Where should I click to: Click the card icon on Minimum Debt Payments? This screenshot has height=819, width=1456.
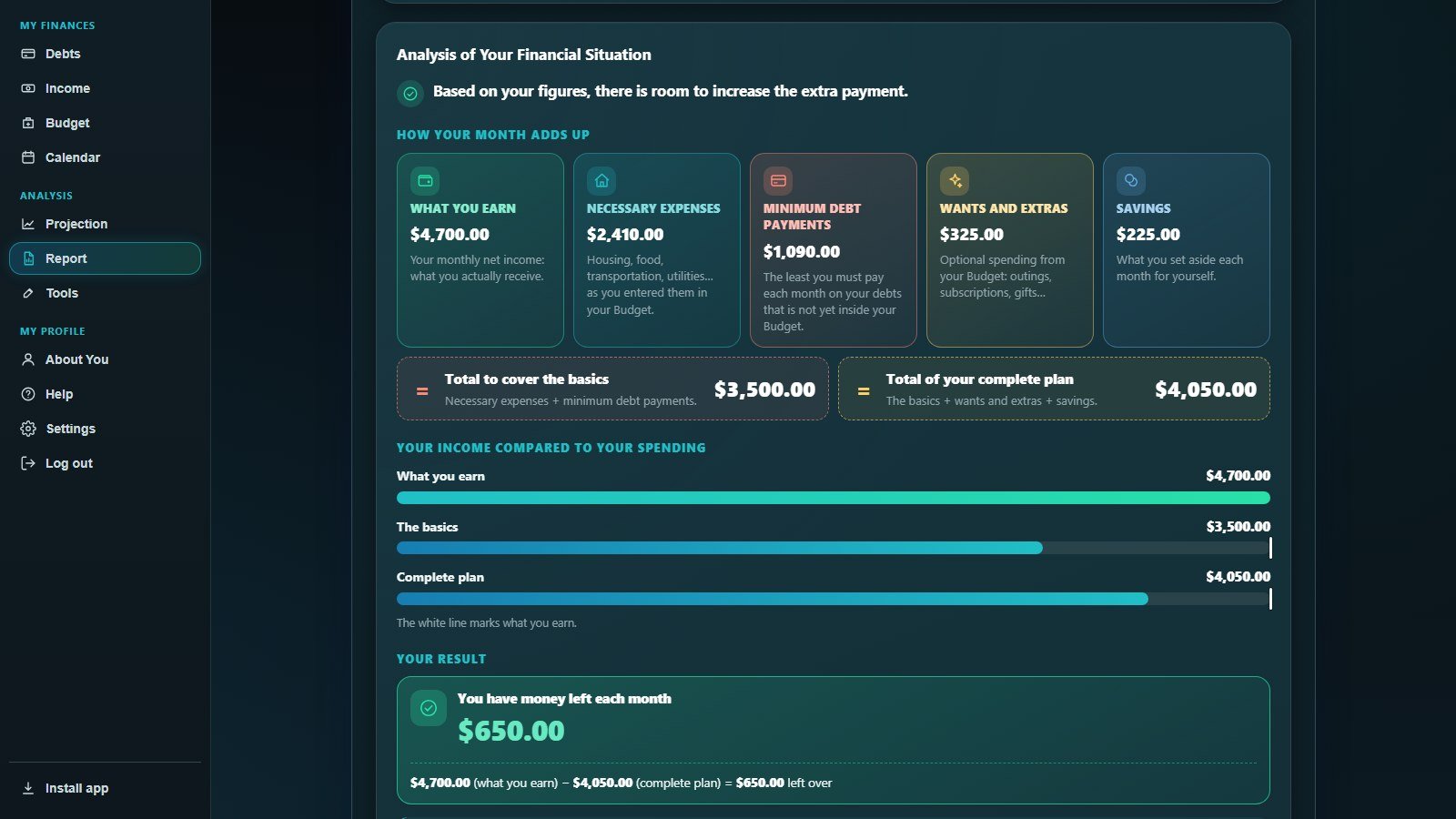pyautogui.click(x=778, y=180)
